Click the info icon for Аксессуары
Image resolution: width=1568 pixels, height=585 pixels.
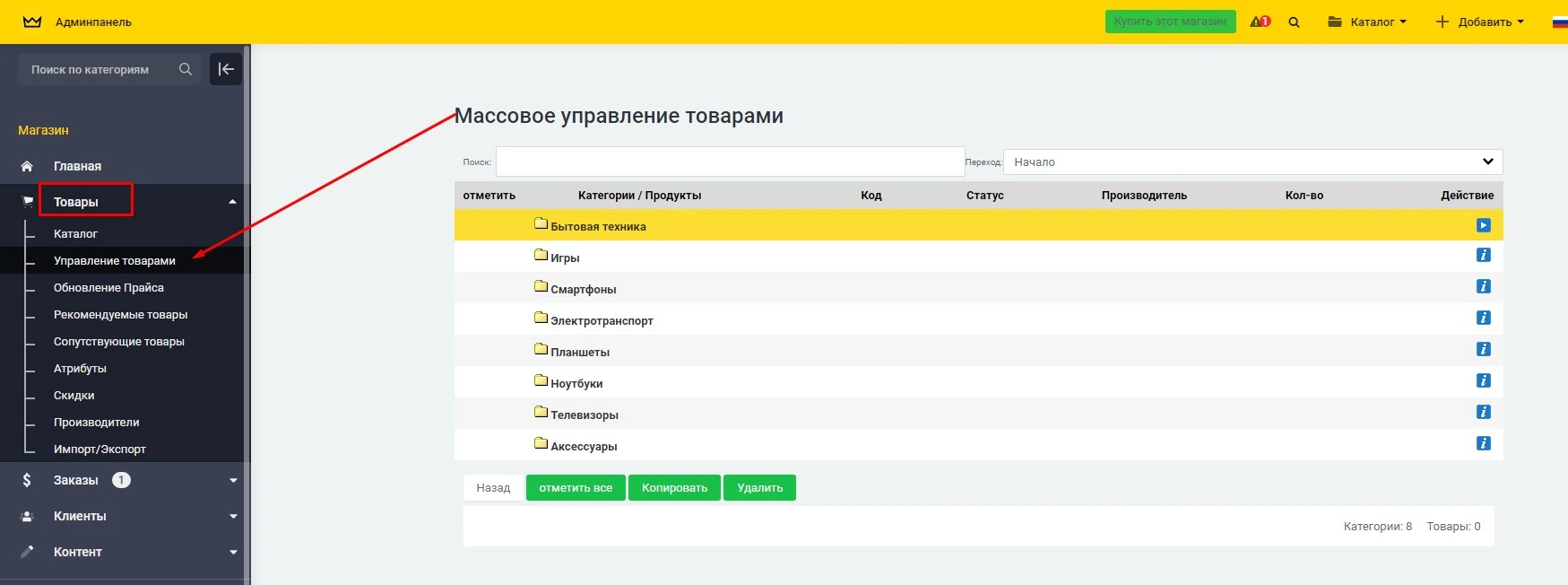coord(1484,443)
